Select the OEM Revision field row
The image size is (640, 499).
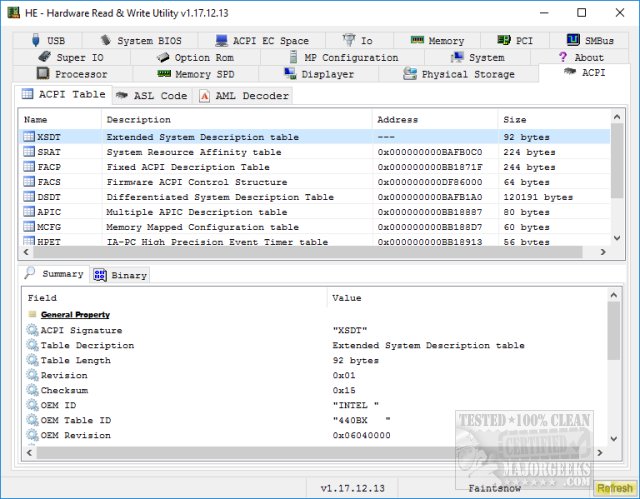[314, 435]
